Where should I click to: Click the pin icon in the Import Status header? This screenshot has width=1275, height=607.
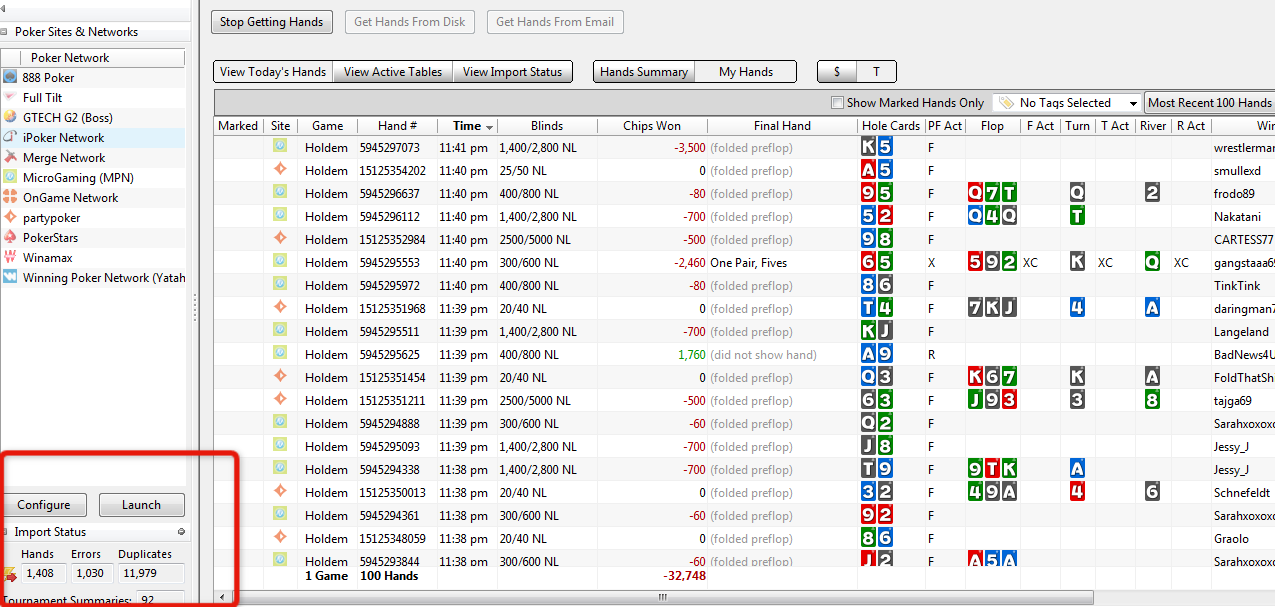(181, 532)
